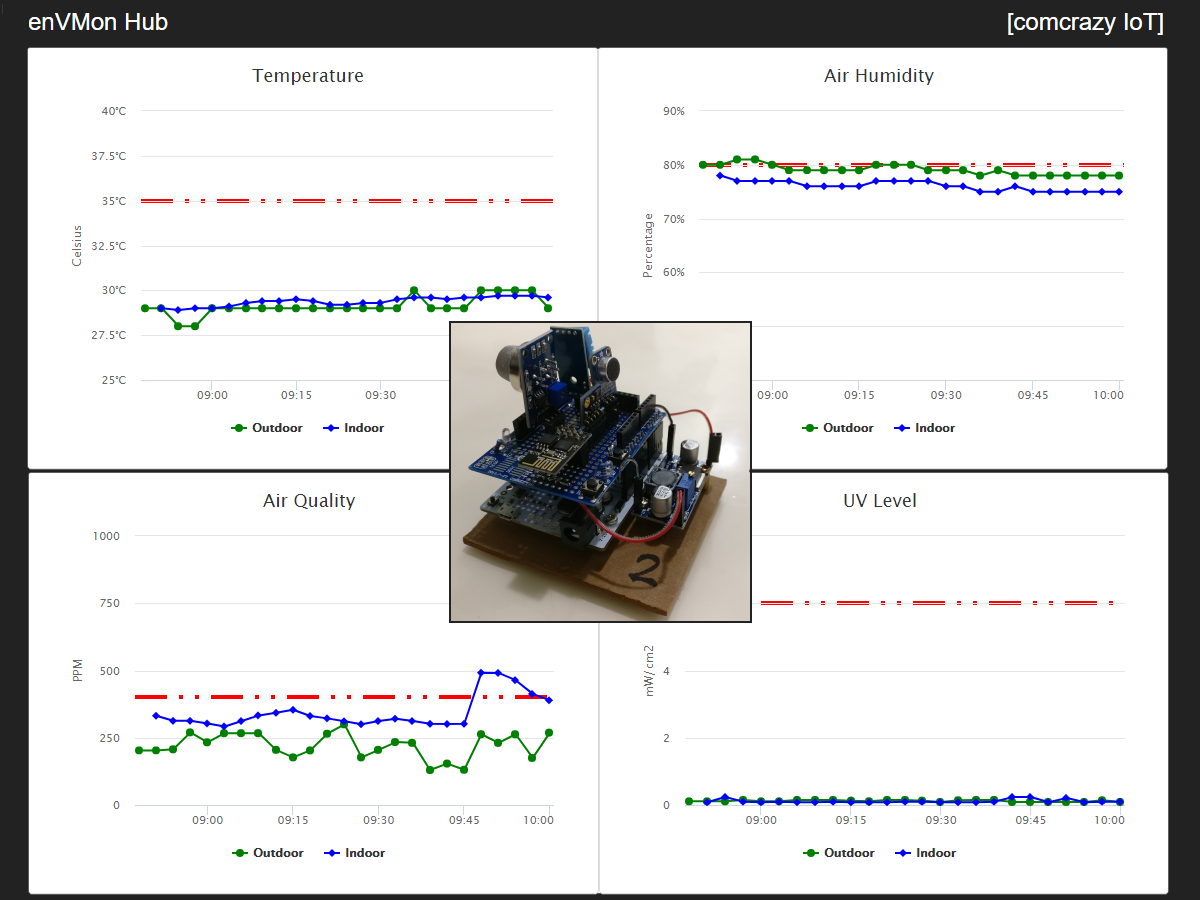
Task: Click the 09:45 time label in Air Humidity chart
Action: (1033, 395)
